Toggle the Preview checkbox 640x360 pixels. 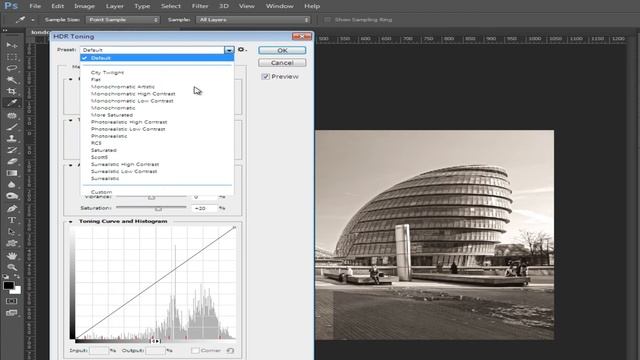pos(265,76)
